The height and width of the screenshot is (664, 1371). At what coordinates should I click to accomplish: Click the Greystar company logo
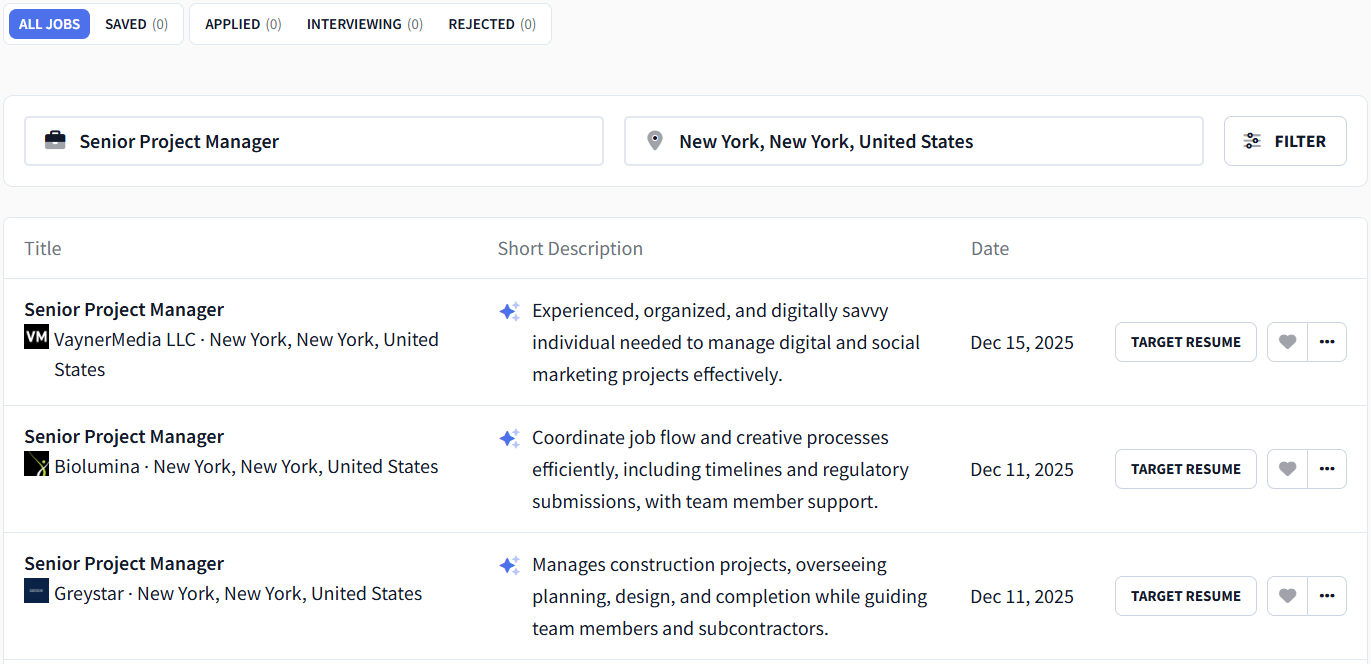(35, 591)
